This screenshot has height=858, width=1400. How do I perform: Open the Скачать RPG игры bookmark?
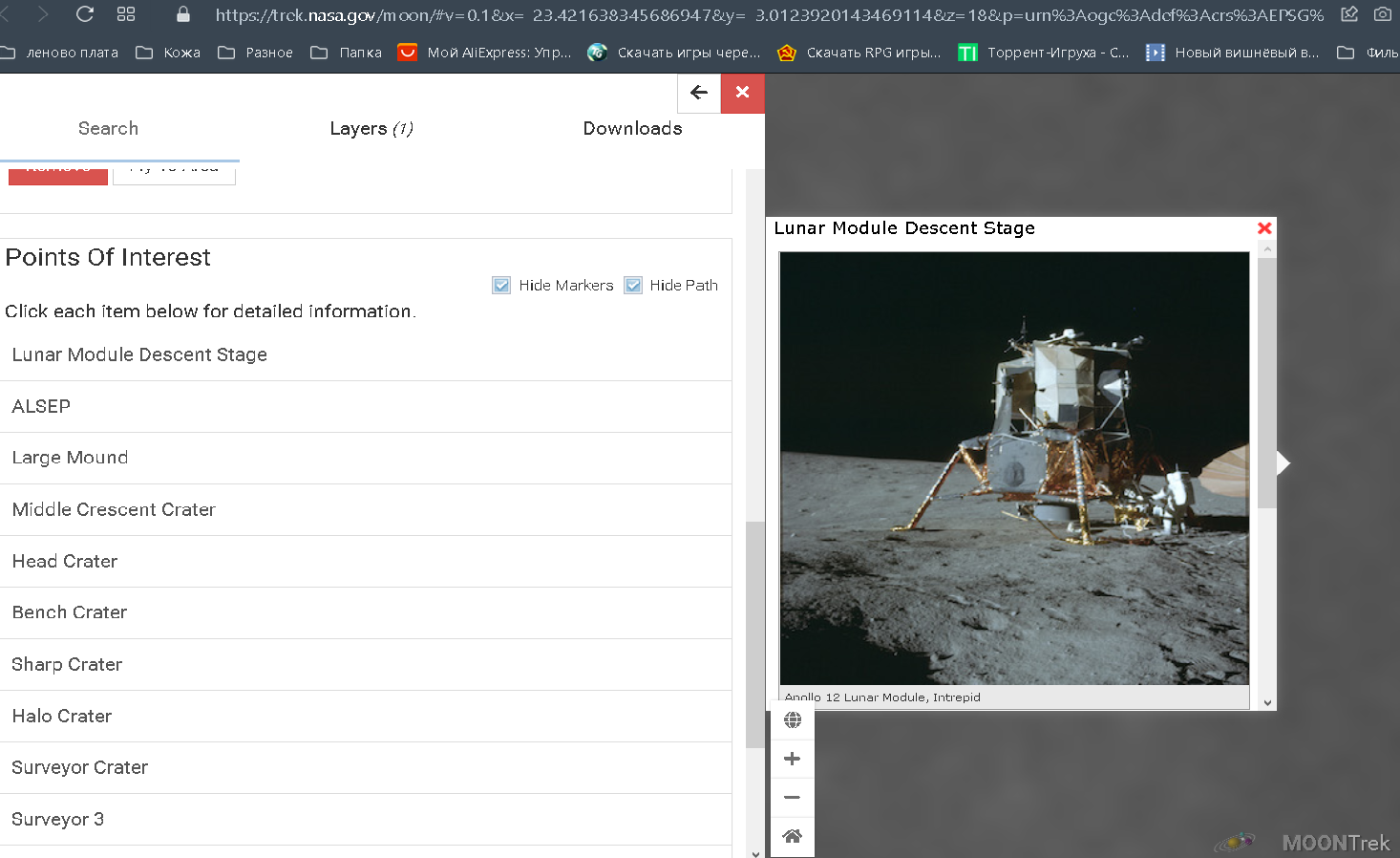(859, 53)
